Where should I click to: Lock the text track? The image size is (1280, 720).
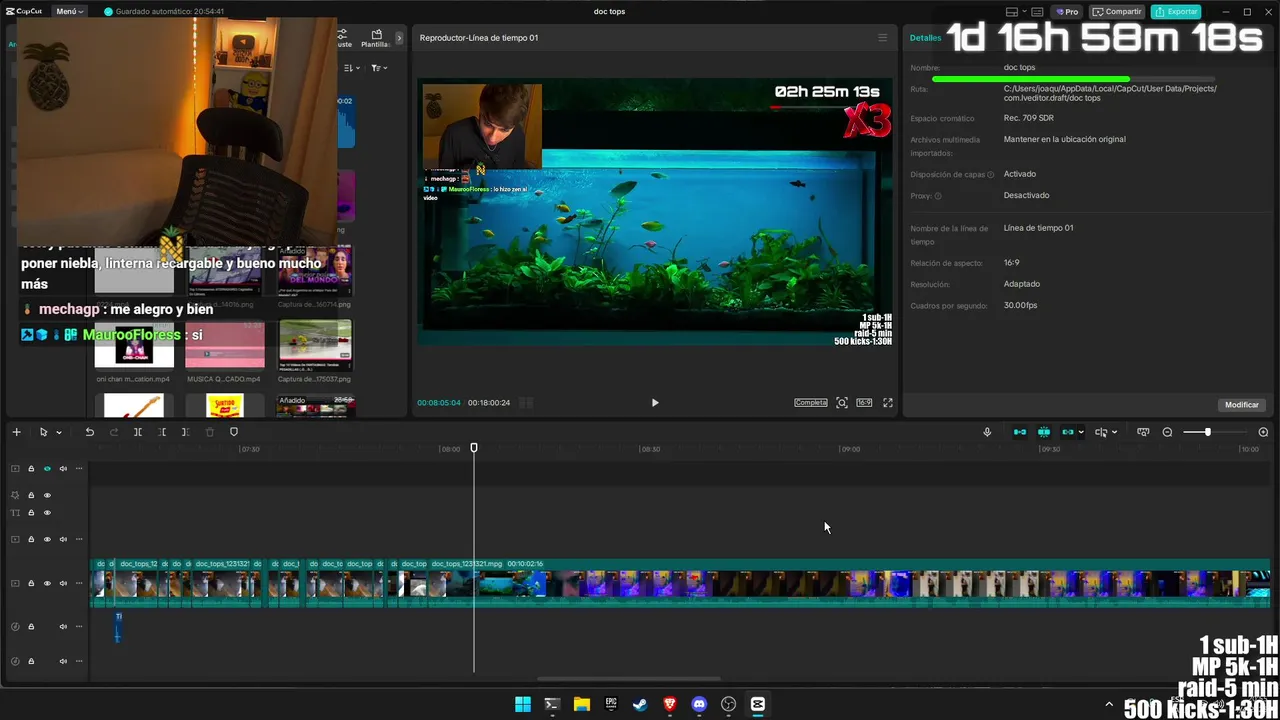[31, 513]
